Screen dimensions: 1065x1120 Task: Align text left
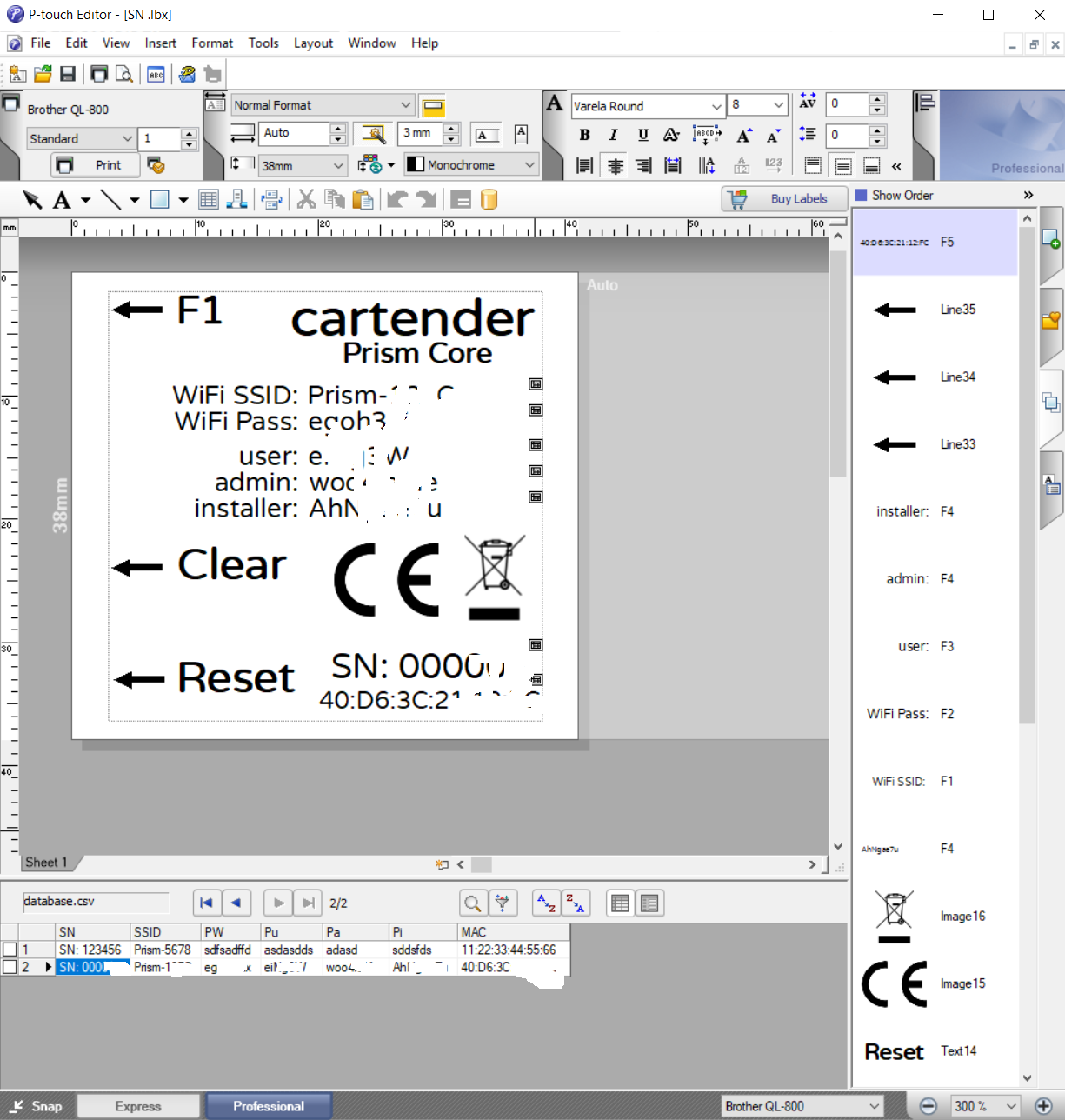coord(585,165)
